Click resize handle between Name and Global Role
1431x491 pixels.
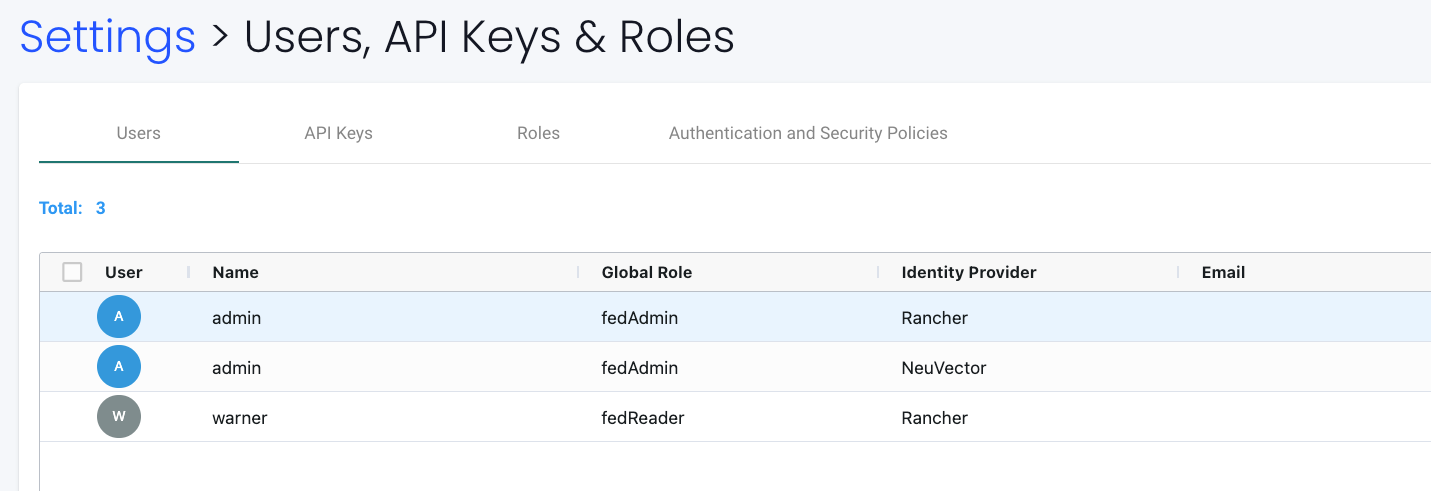(579, 272)
